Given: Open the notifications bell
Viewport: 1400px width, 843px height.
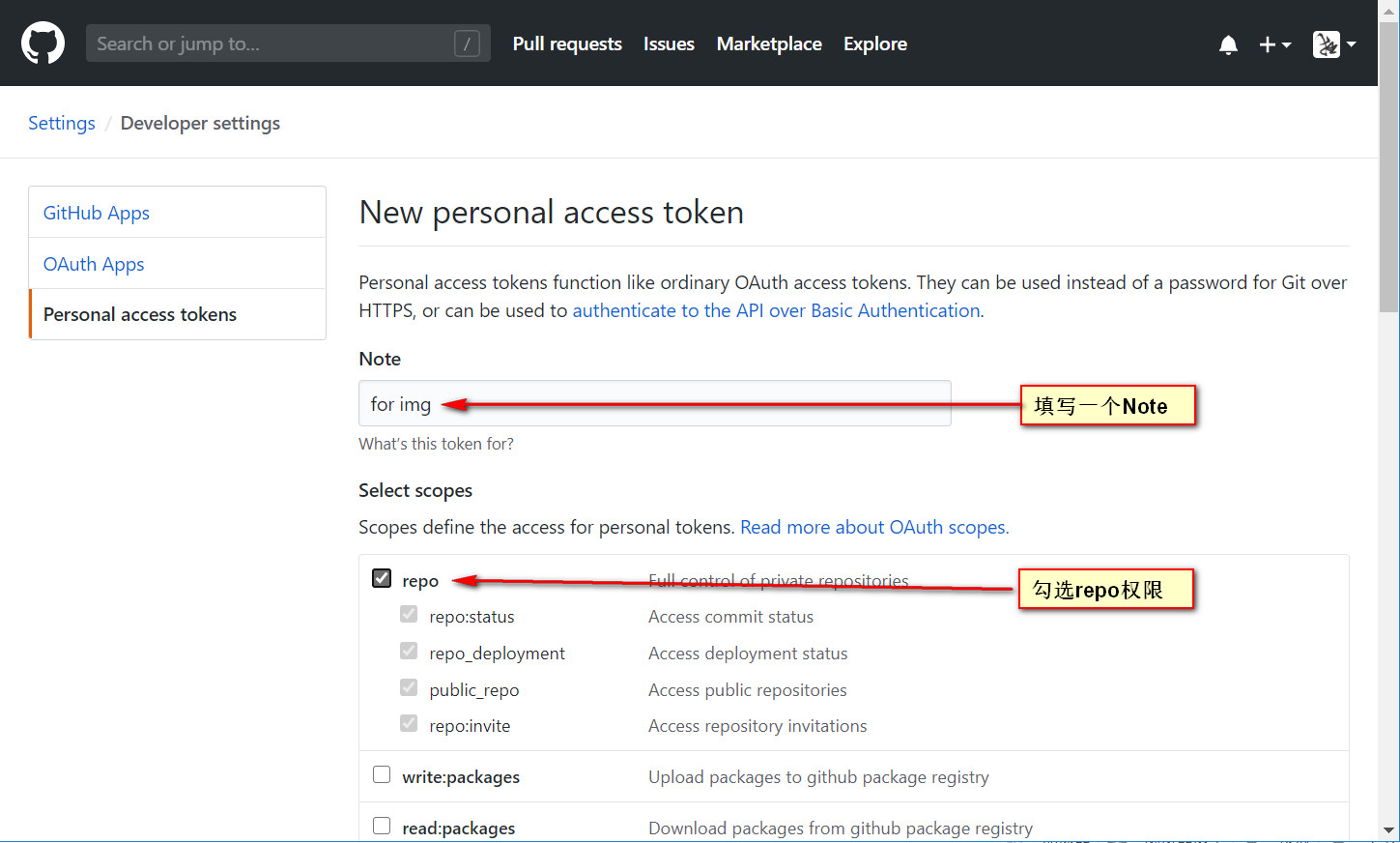Looking at the screenshot, I should click(x=1228, y=44).
